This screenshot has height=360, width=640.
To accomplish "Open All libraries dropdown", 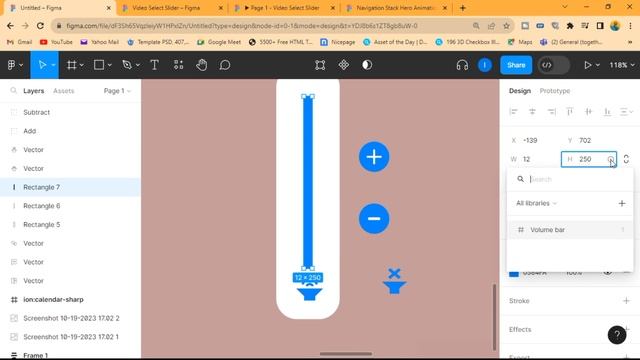I will point(536,203).
